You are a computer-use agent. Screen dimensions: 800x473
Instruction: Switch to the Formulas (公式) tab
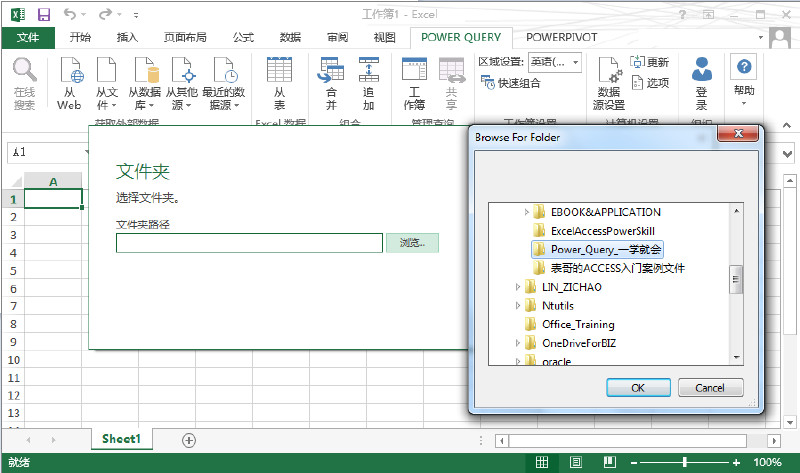[243, 37]
